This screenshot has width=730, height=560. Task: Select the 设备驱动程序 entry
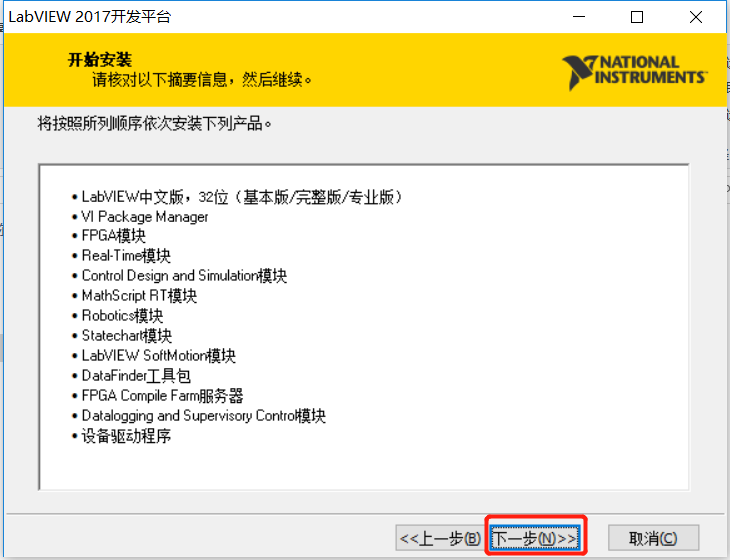[x=122, y=436]
